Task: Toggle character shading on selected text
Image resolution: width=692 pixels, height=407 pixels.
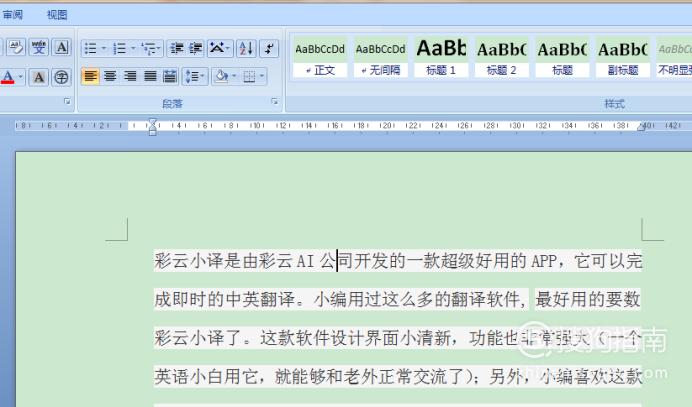Action: coord(39,77)
